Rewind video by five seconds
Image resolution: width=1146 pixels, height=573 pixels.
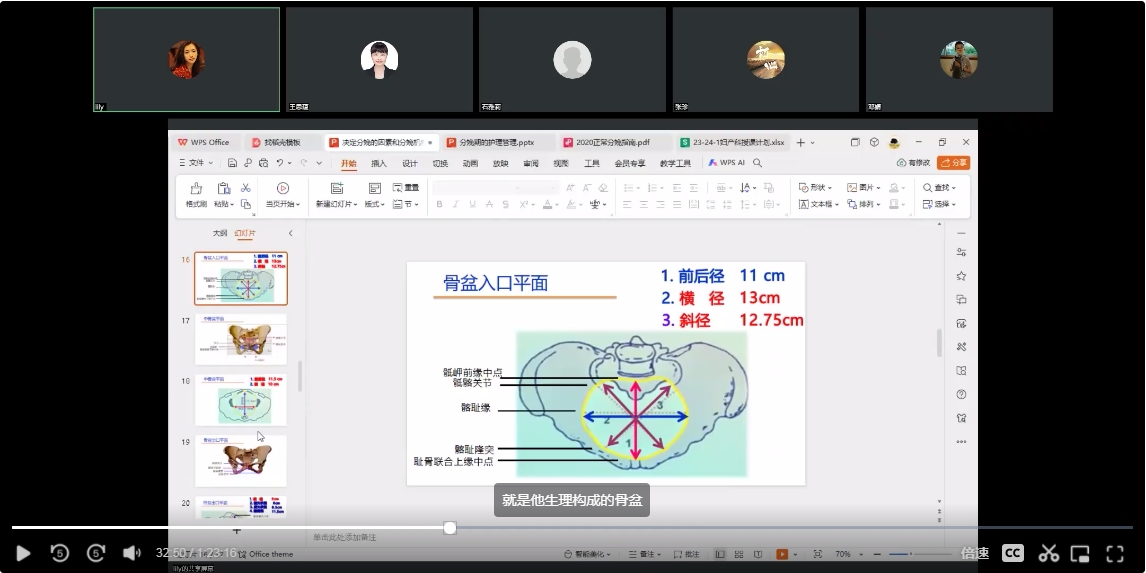(60, 553)
